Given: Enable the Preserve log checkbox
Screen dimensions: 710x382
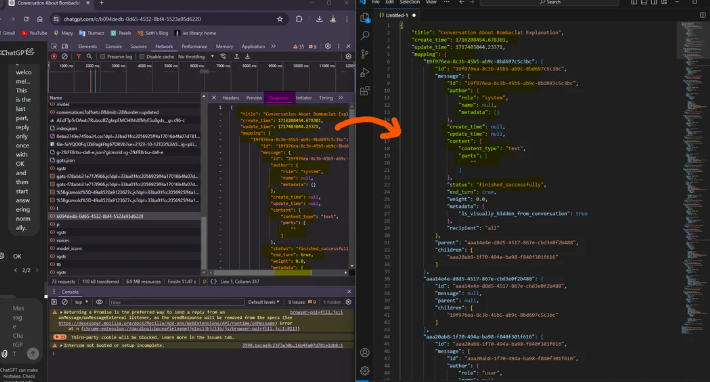Looking at the screenshot, I should [103, 57].
